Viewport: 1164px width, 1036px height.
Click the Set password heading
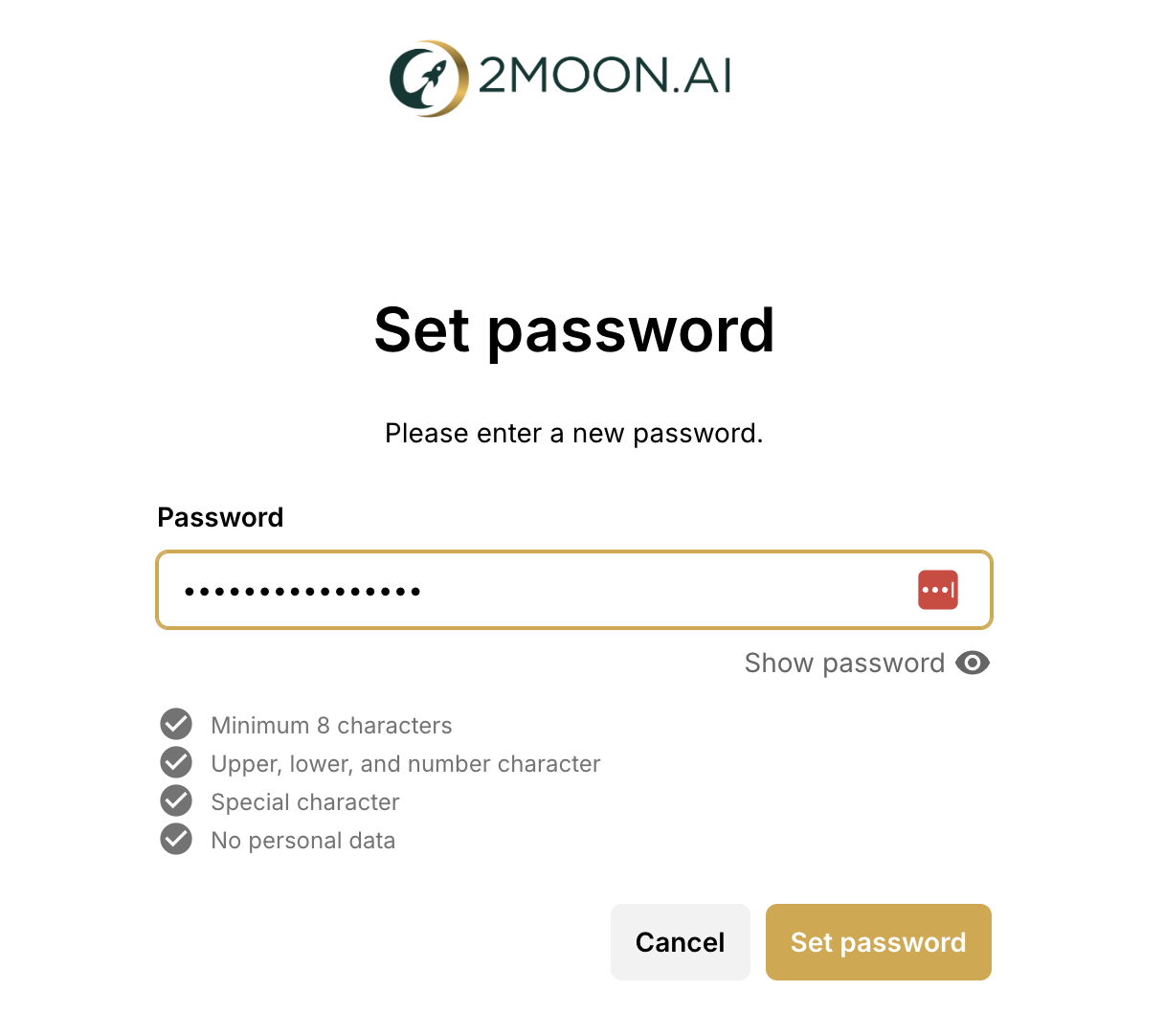pyautogui.click(x=574, y=330)
